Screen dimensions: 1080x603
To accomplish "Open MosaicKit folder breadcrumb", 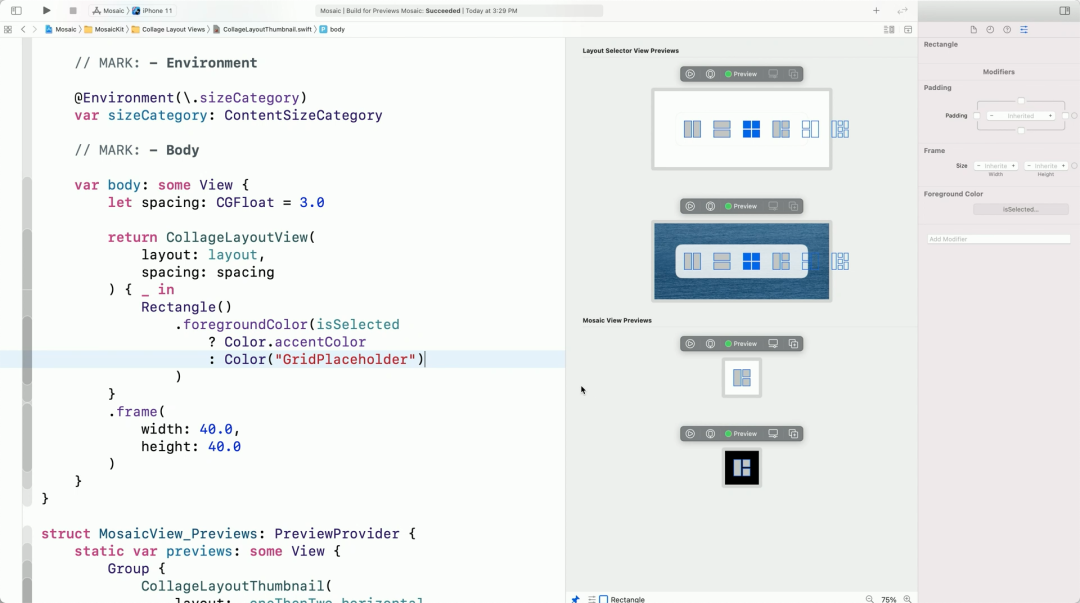I will click(104, 30).
